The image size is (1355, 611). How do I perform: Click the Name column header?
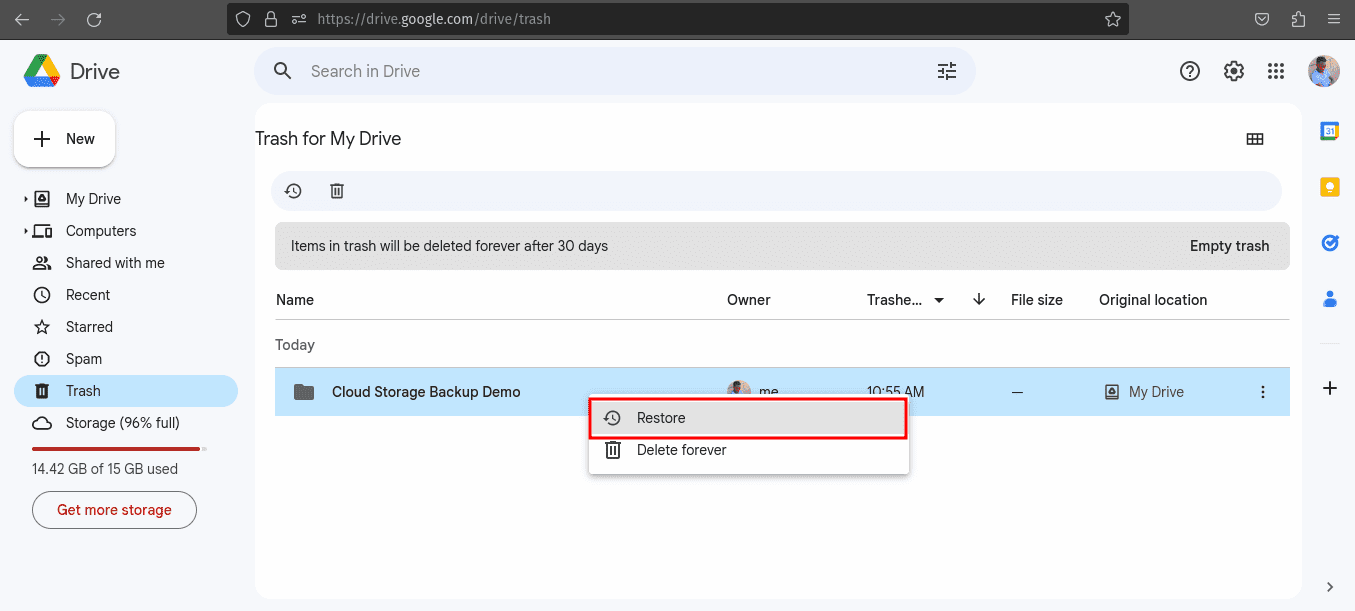pyautogui.click(x=295, y=300)
